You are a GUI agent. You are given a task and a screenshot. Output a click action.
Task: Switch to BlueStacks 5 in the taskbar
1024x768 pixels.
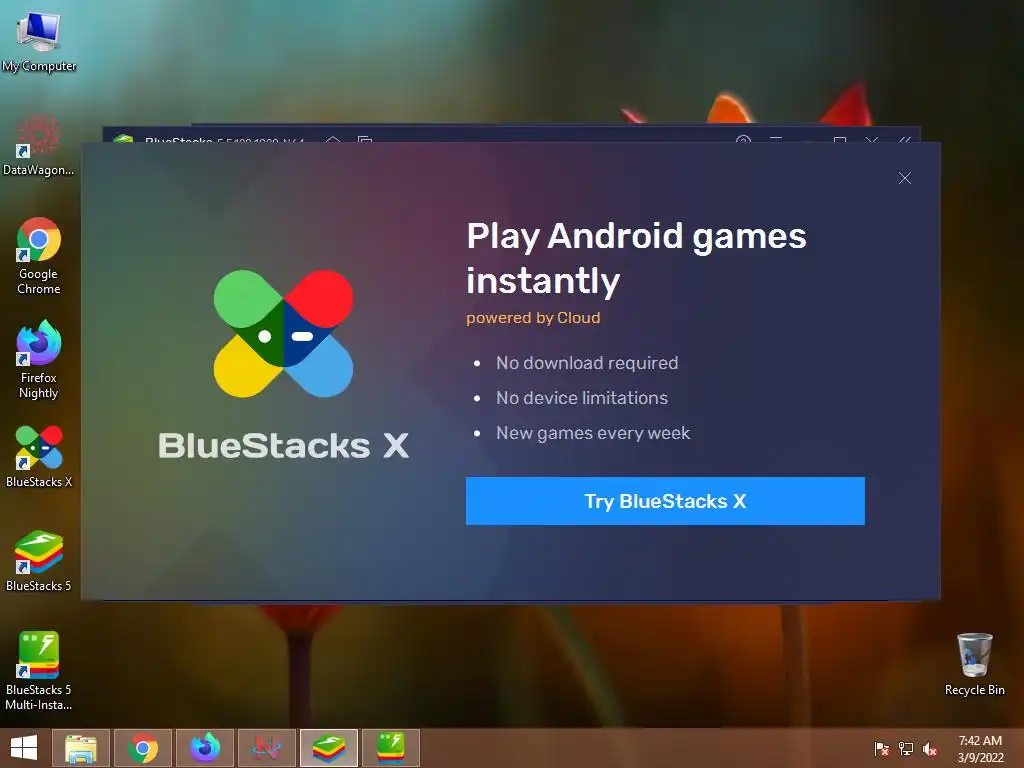pos(329,748)
